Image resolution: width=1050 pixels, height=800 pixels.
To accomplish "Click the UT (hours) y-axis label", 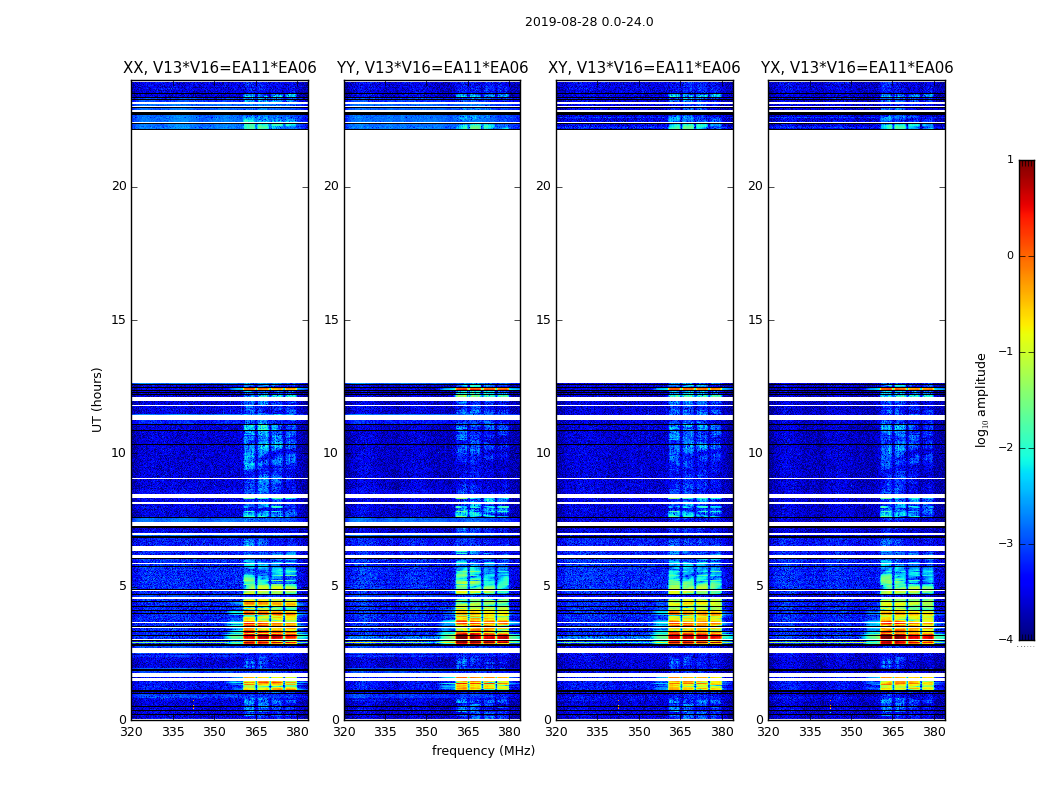I will point(98,399).
